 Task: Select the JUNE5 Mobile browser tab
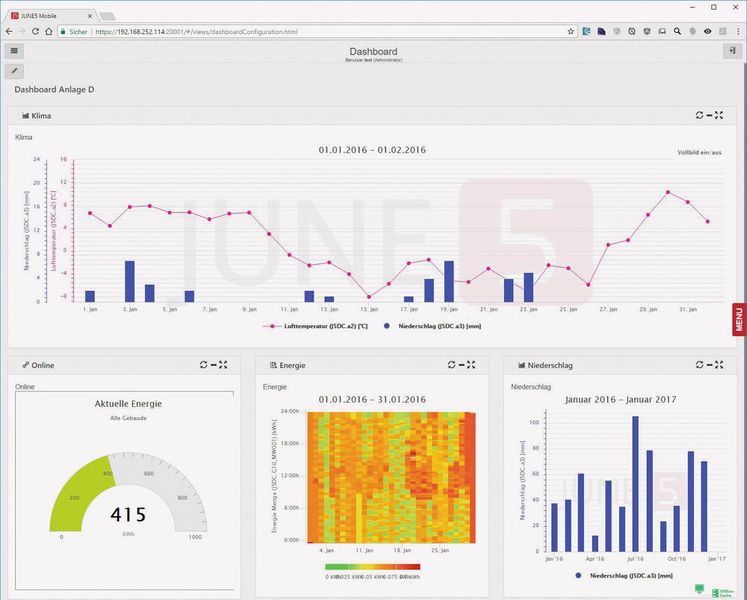pos(52,16)
